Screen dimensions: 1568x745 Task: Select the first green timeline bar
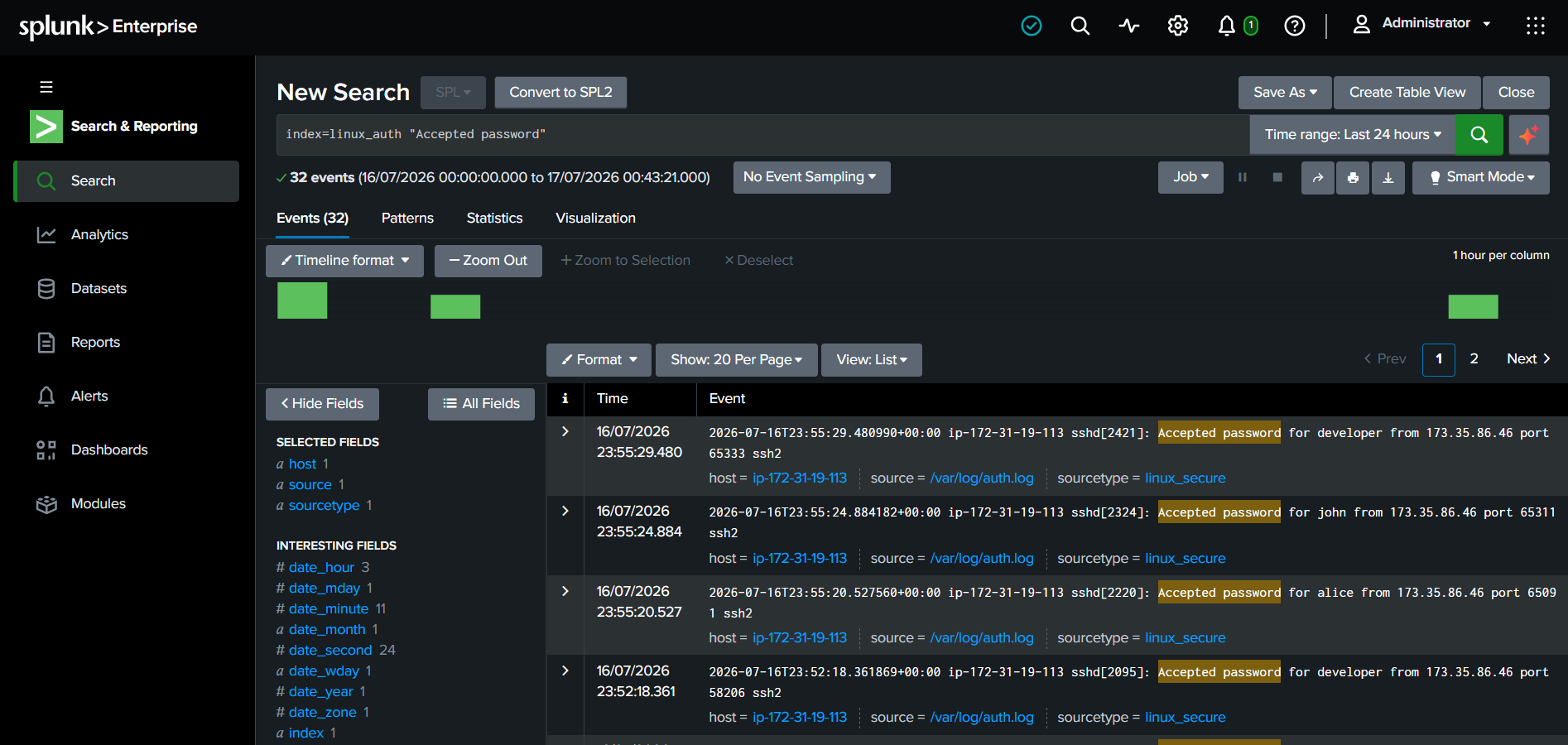tap(302, 300)
